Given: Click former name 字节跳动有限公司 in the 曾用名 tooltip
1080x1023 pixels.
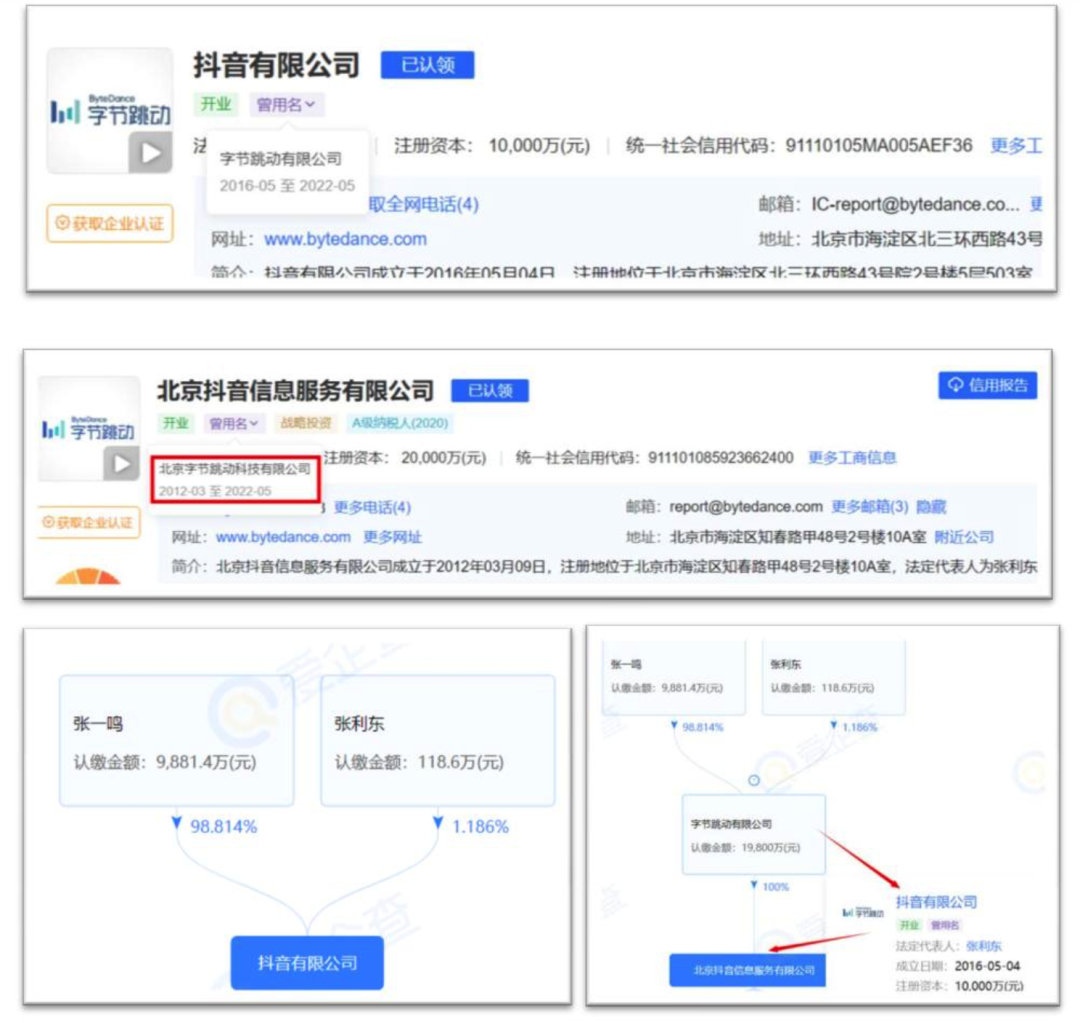Looking at the screenshot, I should pyautogui.click(x=281, y=159).
